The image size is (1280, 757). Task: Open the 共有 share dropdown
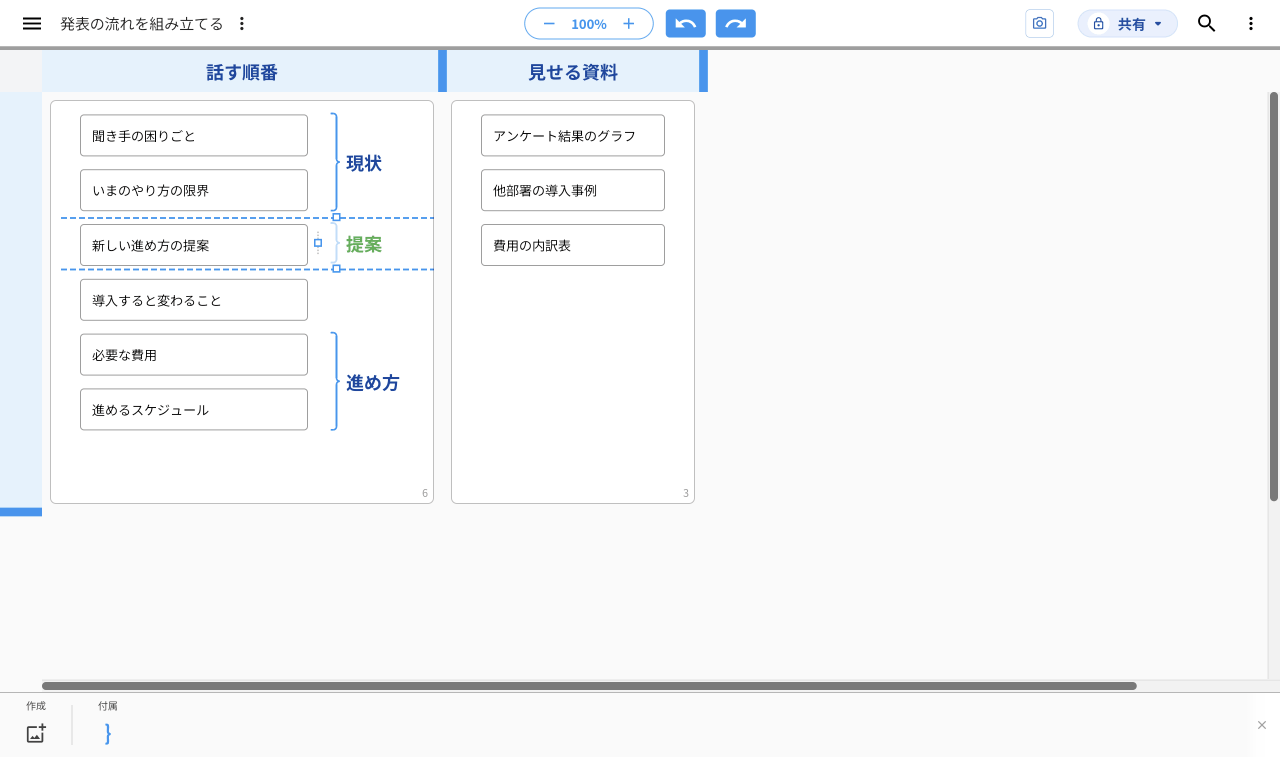[1127, 23]
